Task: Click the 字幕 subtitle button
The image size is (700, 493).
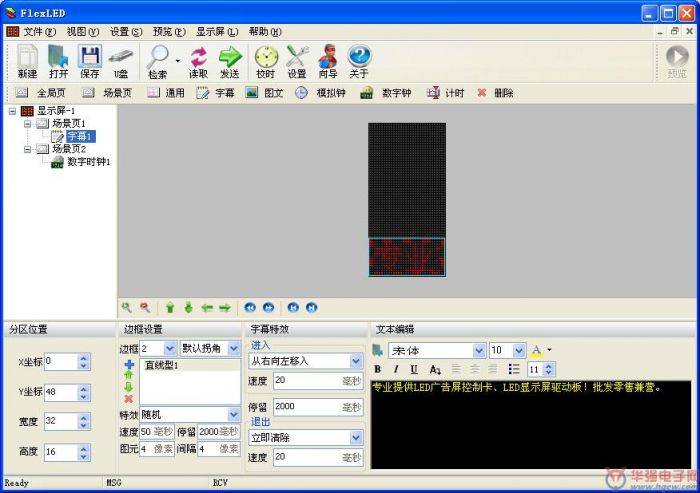Action: (x=216, y=93)
